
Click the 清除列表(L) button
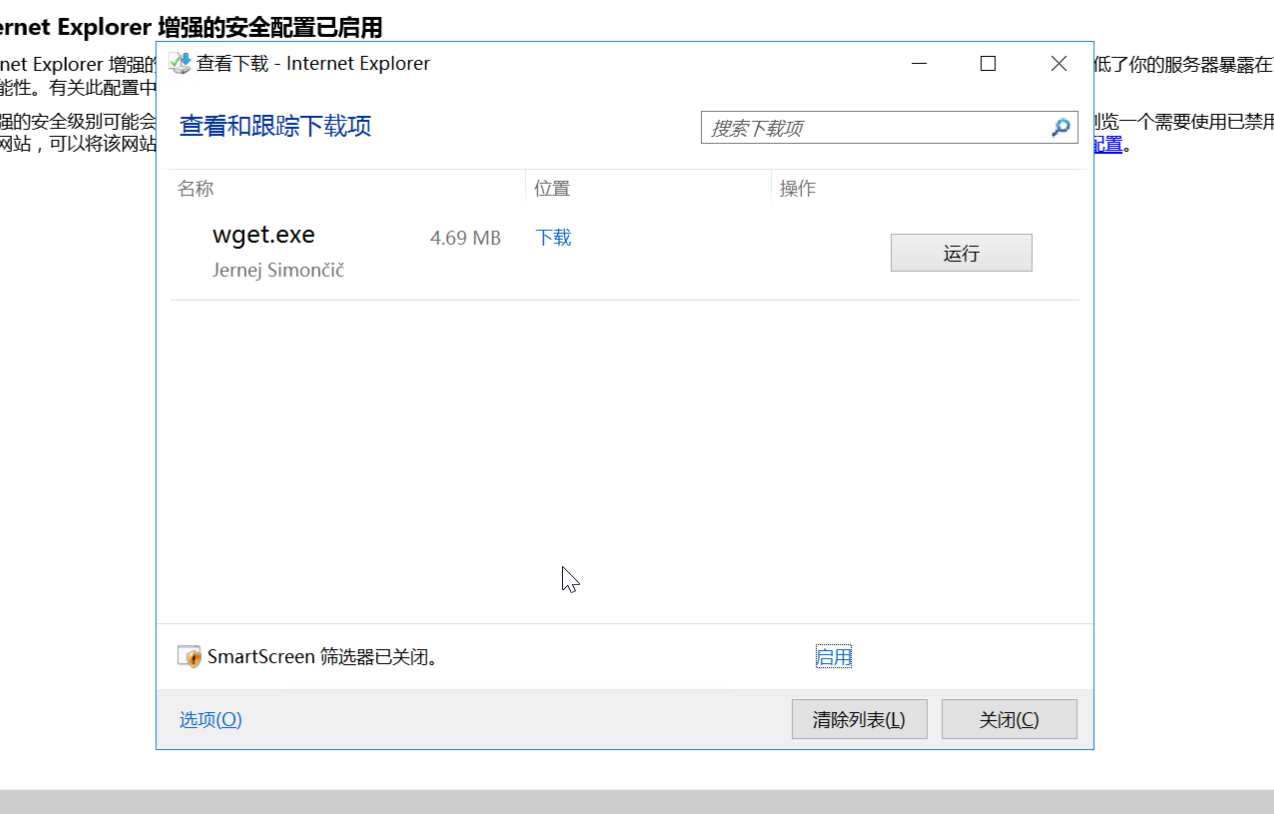pos(859,720)
